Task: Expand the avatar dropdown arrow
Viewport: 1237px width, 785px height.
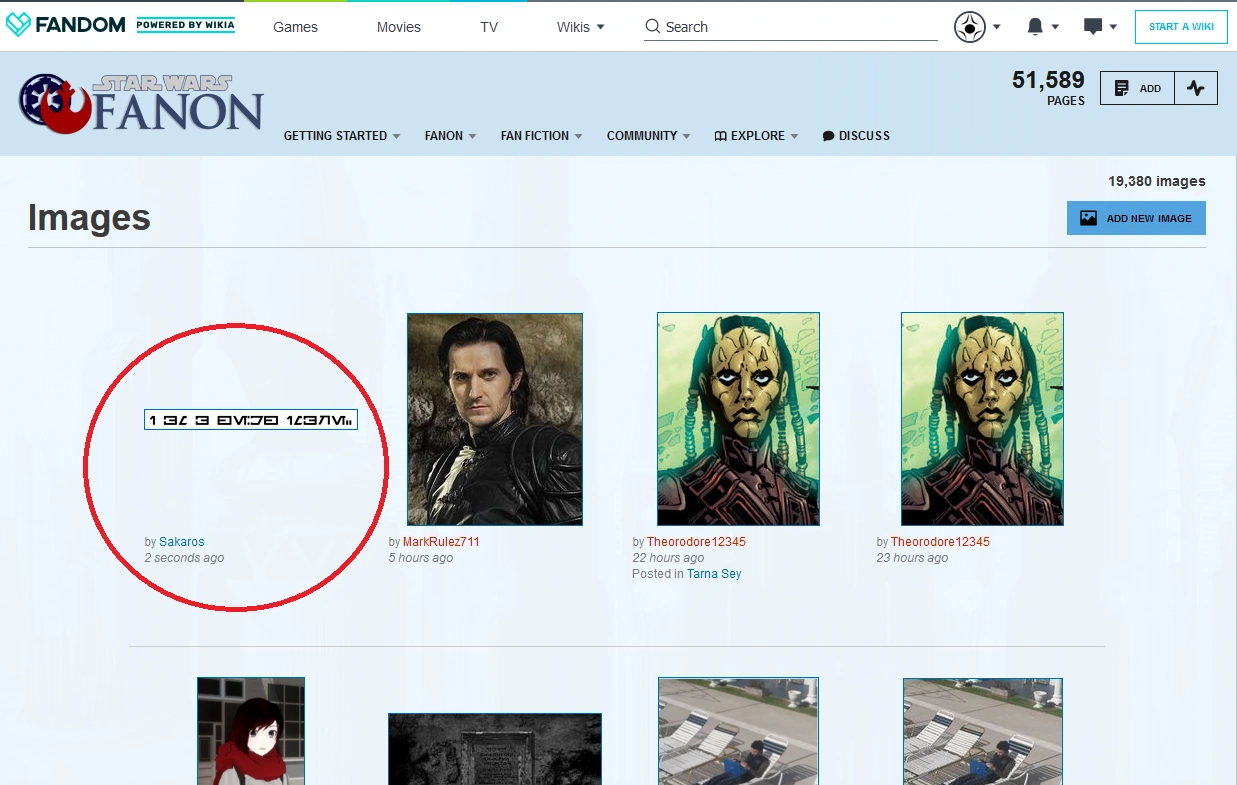Action: pos(997,27)
